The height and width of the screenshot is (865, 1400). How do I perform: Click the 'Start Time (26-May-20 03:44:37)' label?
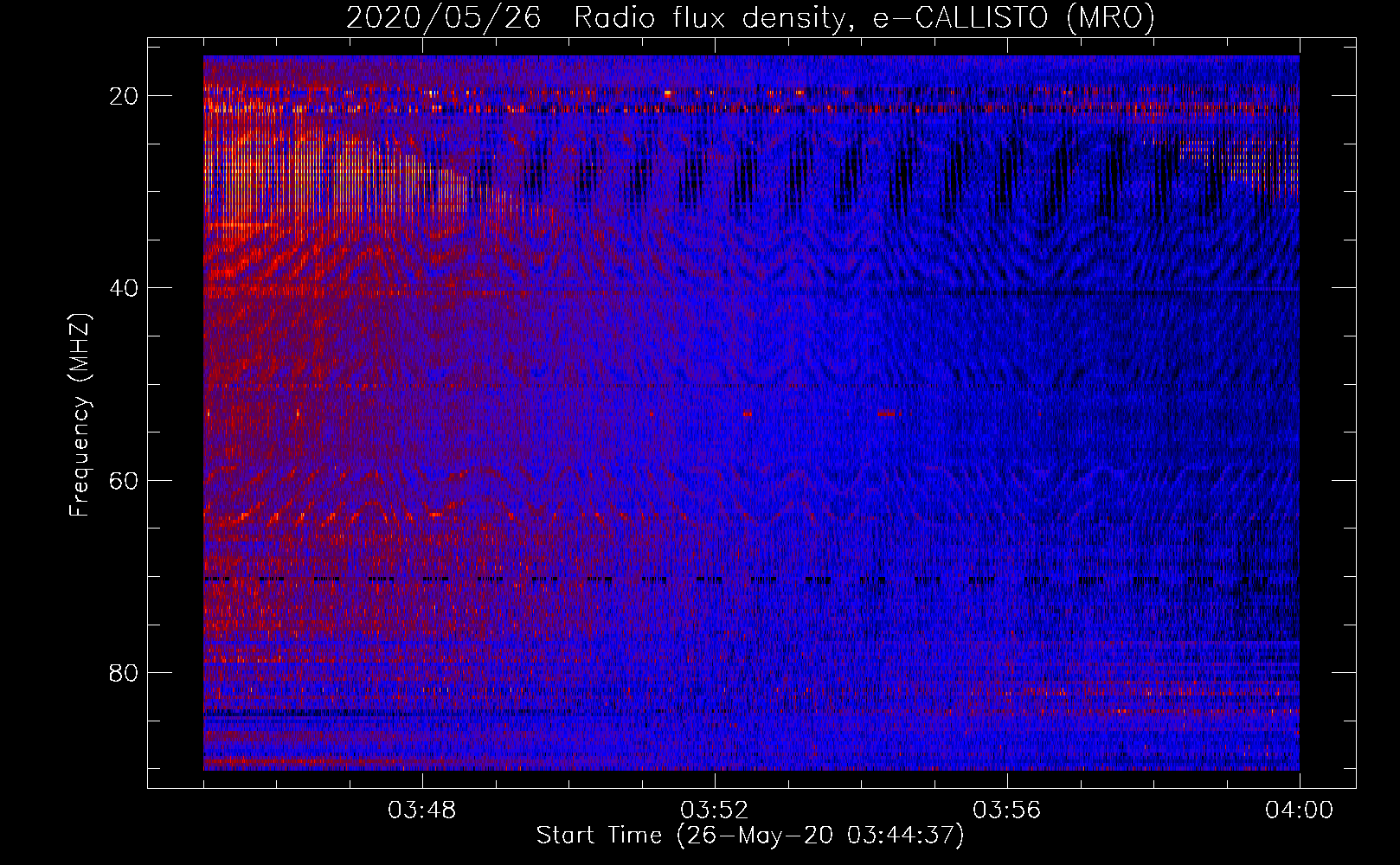[749, 836]
